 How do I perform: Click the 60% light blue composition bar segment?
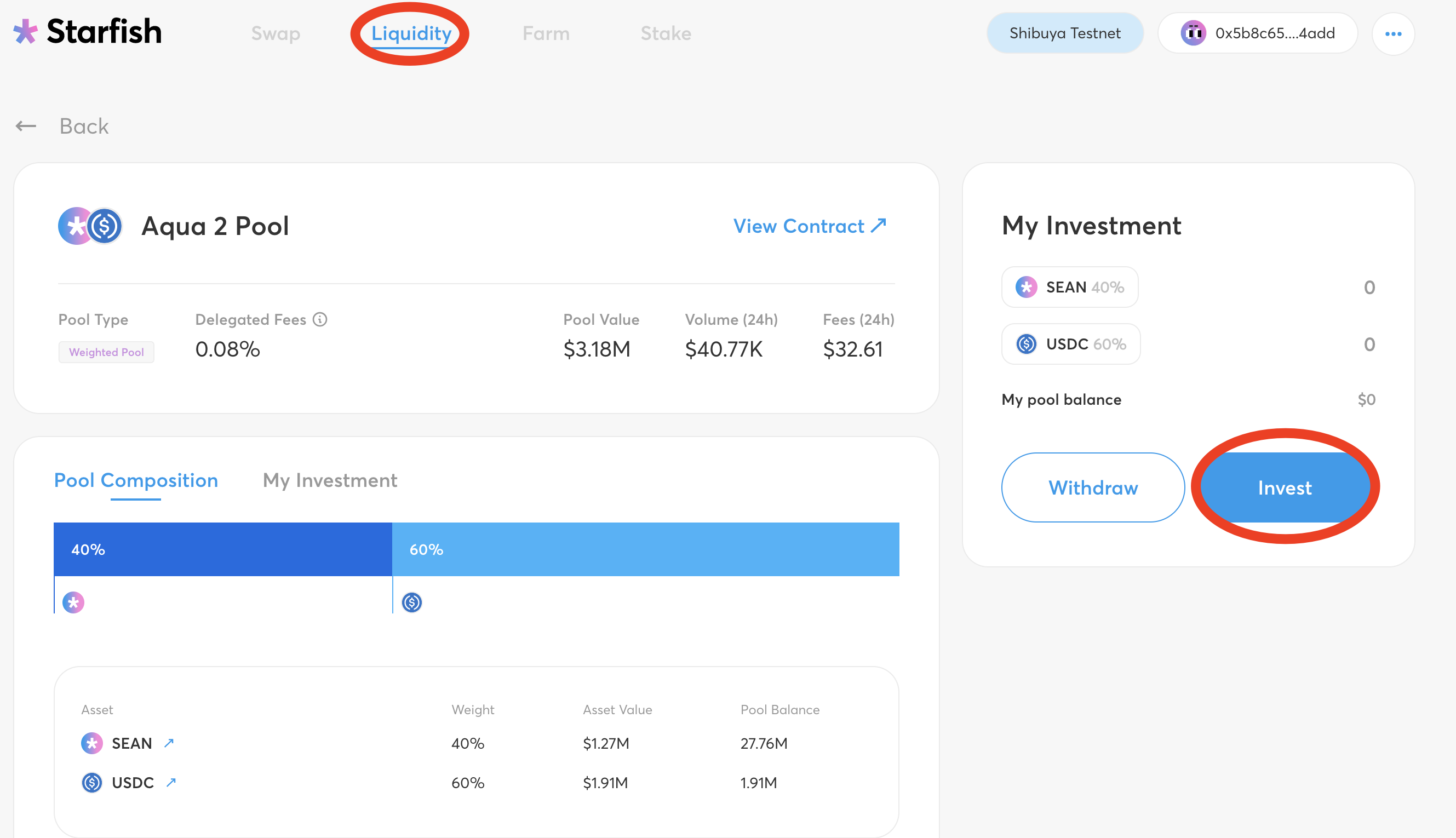pyautogui.click(x=645, y=549)
